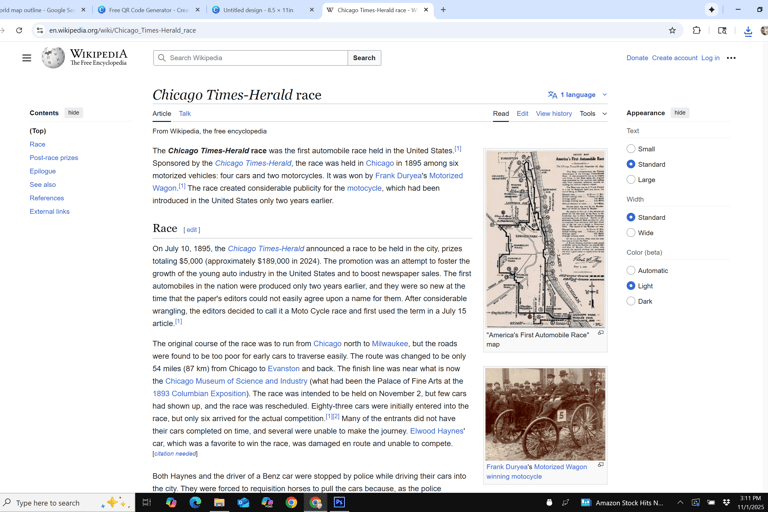This screenshot has height=512, width=768.
Task: Bookmark this page with the star icon
Action: tap(672, 30)
